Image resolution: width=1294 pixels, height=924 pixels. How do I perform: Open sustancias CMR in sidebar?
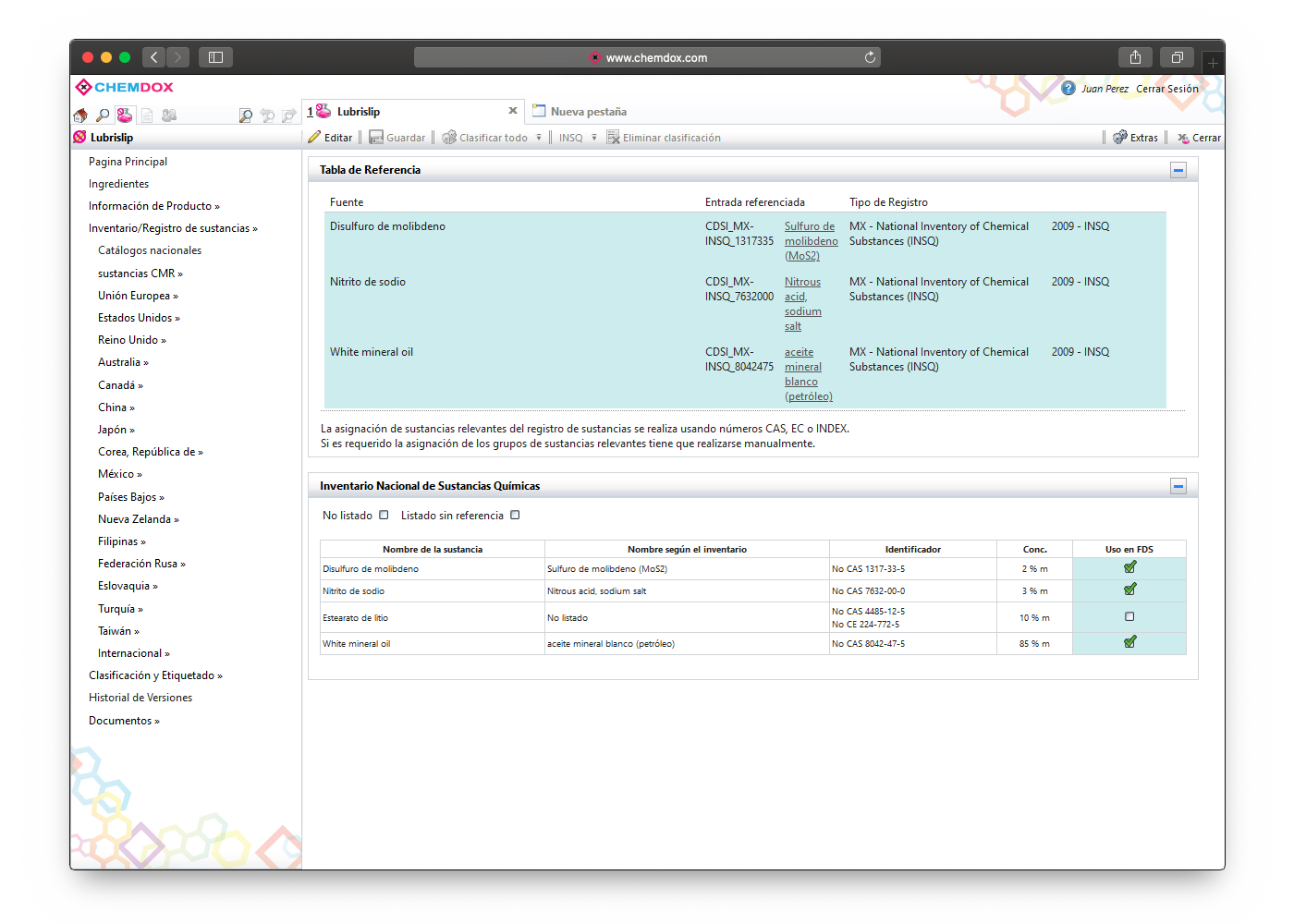(140, 274)
